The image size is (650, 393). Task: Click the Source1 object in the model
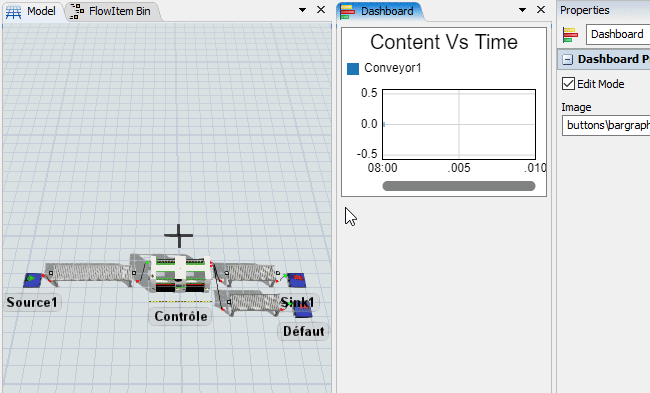(x=32, y=280)
